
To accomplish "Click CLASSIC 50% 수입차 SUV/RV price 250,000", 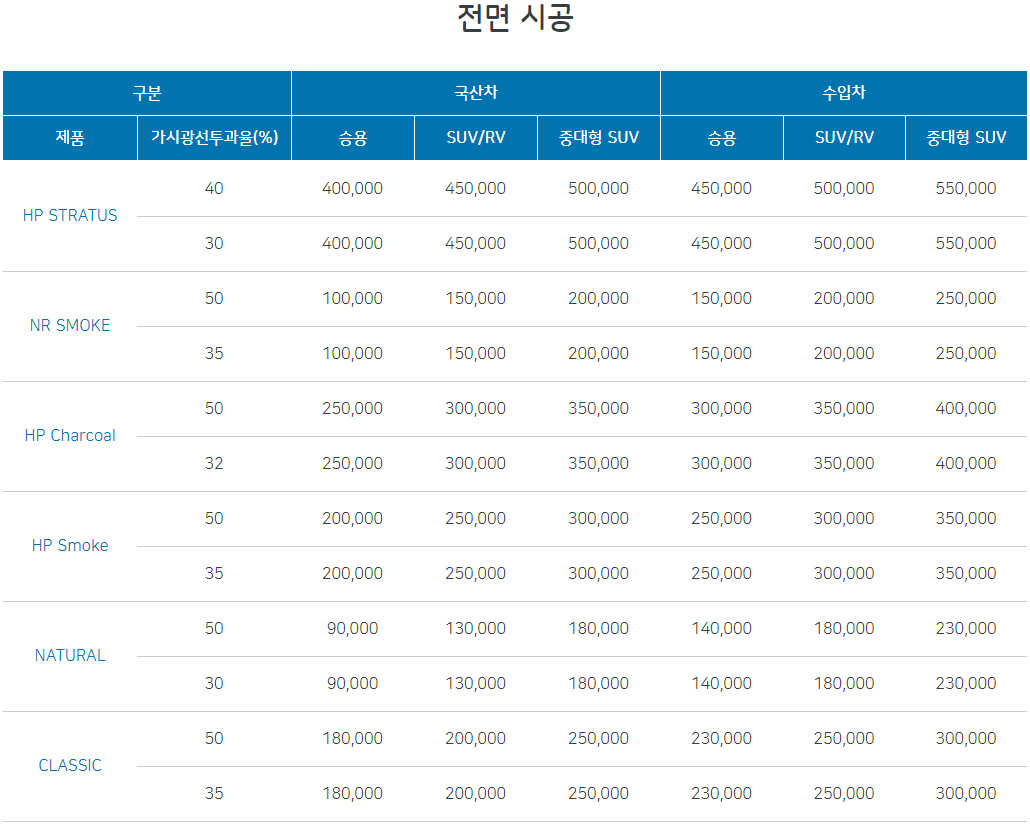I will [844, 738].
